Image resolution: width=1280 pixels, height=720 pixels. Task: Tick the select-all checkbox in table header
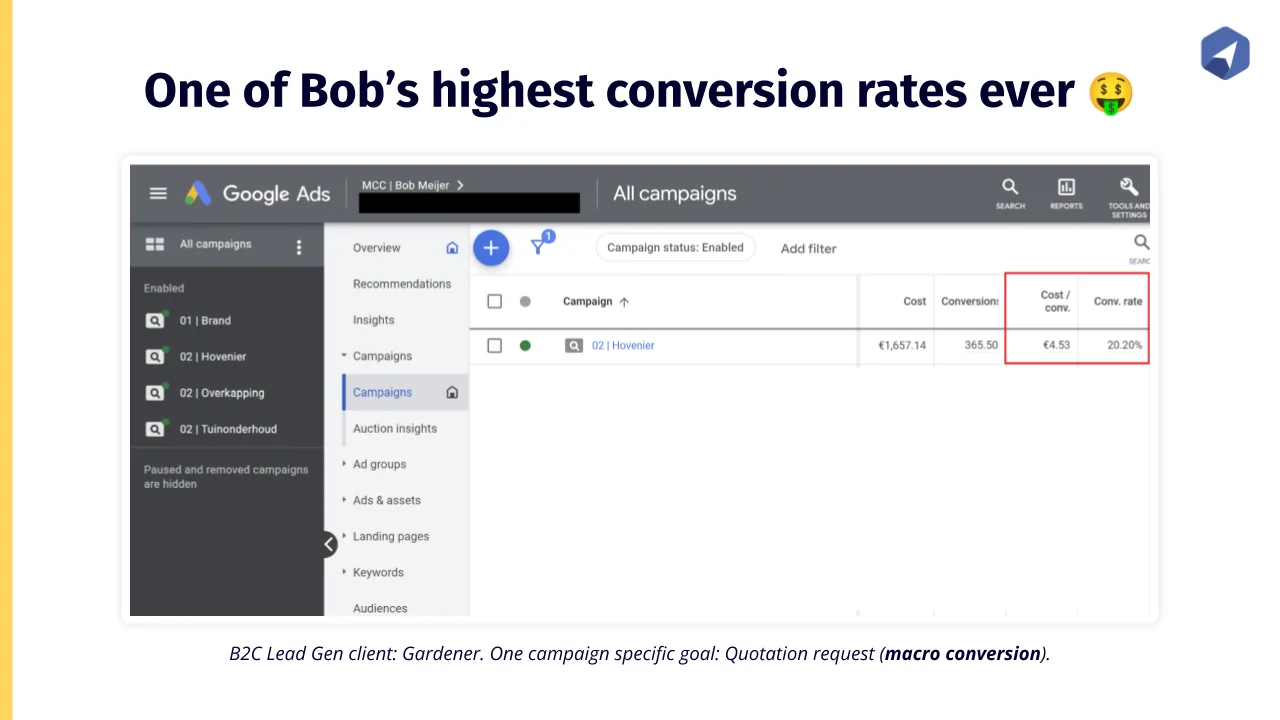[x=494, y=301]
